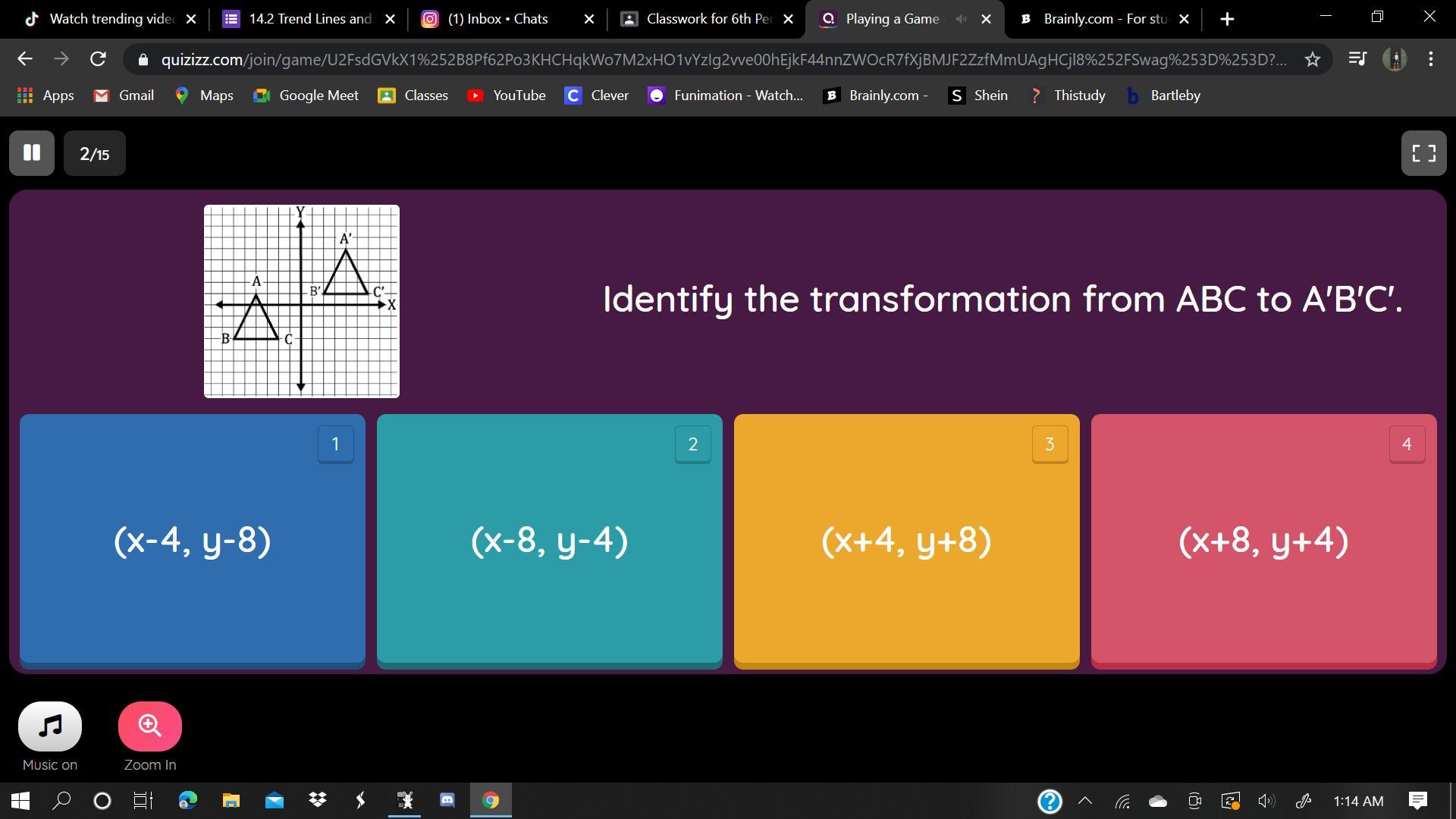Select answer (x-4, y-8)
This screenshot has width=1456, height=819.
point(192,541)
